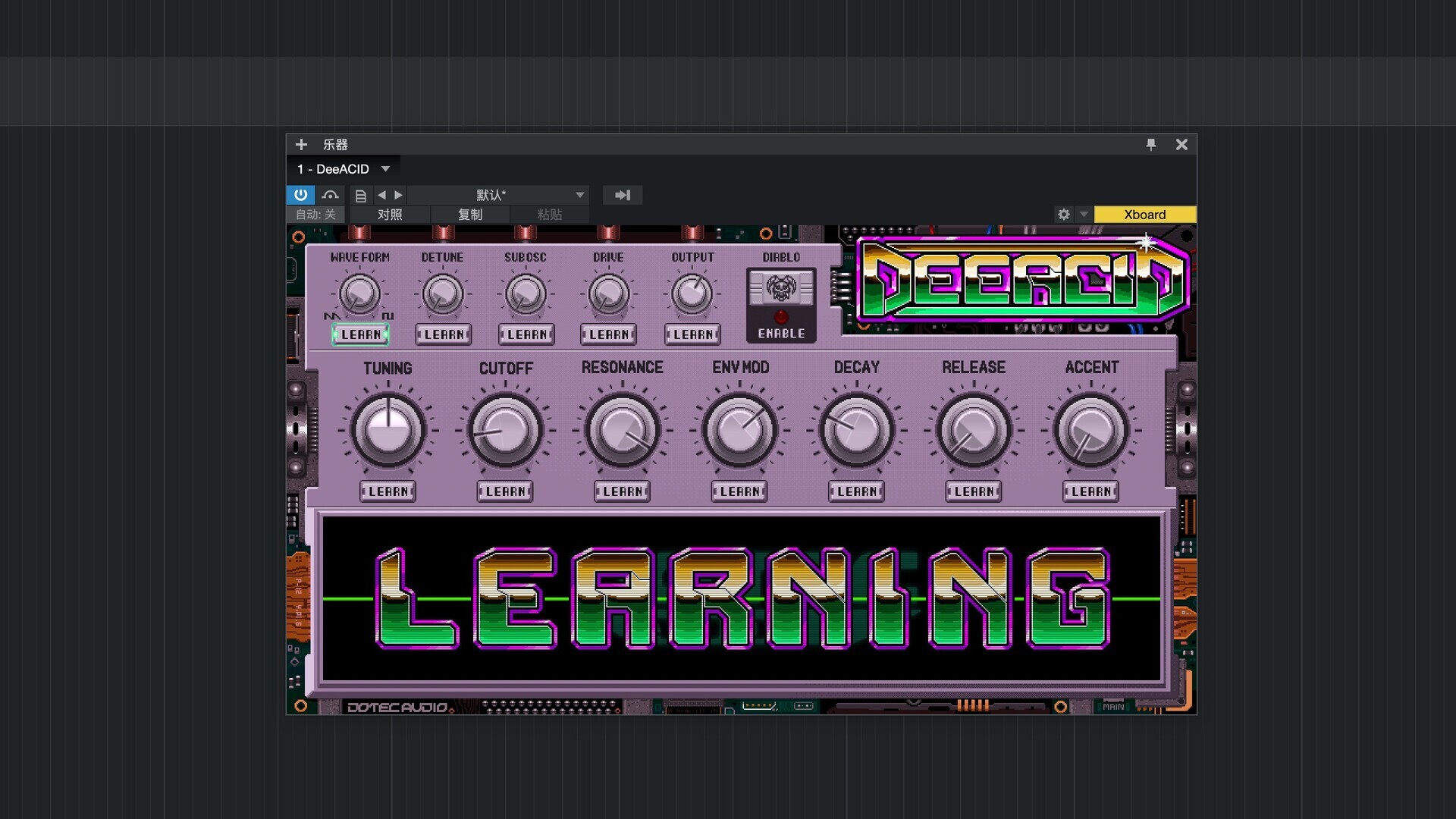Toggle the LEARN button under TUNING
Viewport: 1456px width, 819px height.
(388, 491)
